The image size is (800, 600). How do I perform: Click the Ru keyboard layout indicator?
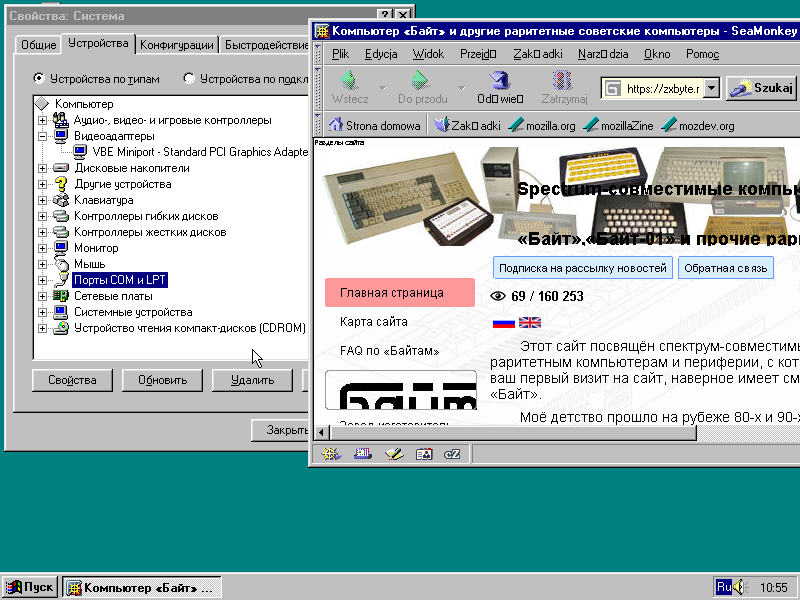(x=723, y=587)
